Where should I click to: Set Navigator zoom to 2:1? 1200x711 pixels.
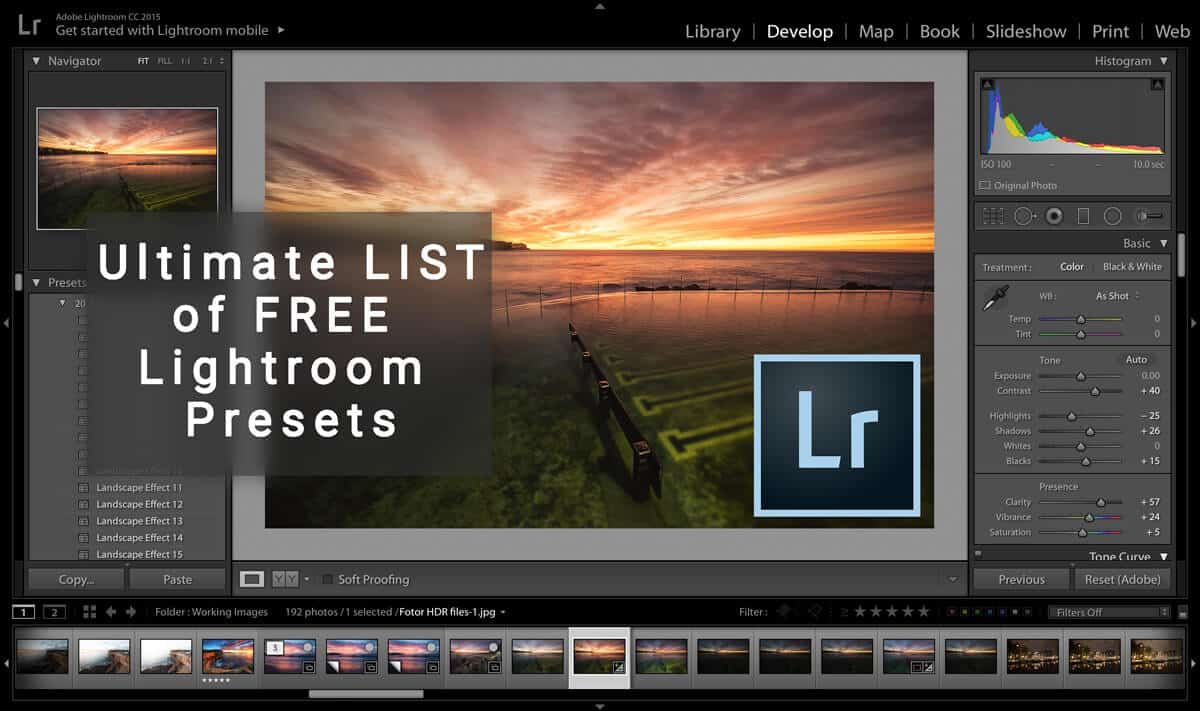pos(207,61)
